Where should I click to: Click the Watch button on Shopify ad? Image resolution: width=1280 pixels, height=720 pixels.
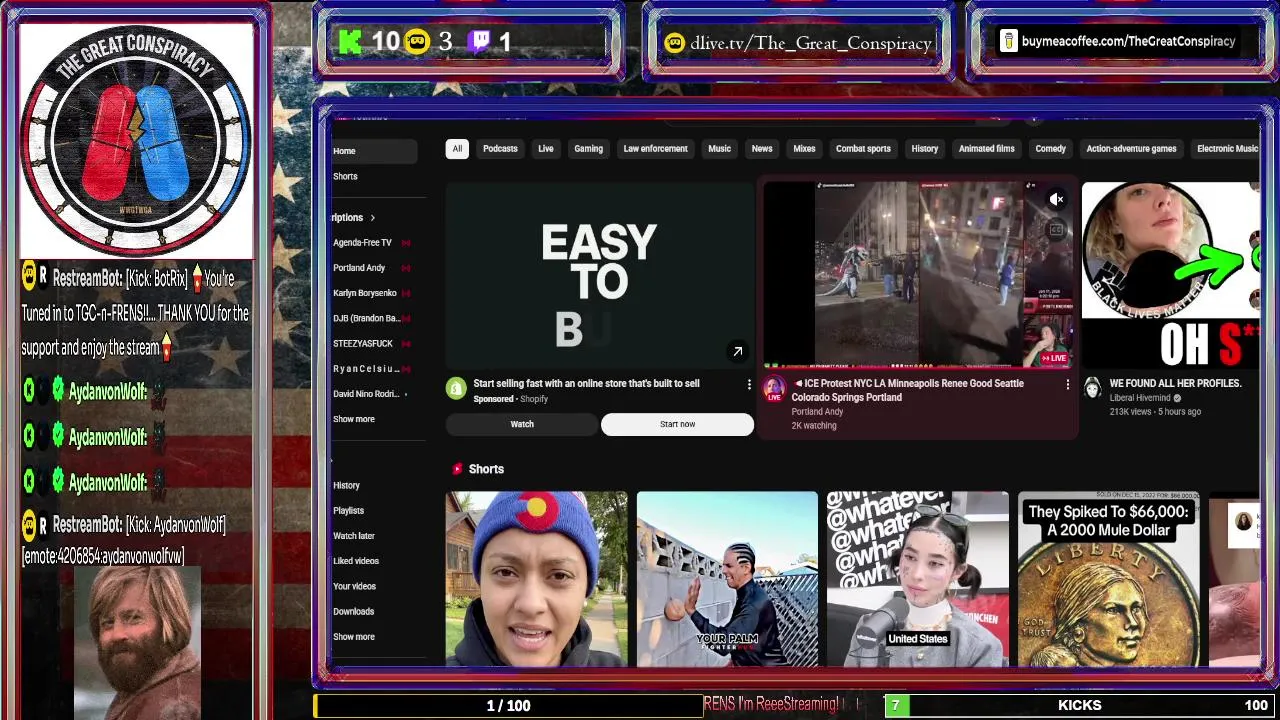coord(522,424)
